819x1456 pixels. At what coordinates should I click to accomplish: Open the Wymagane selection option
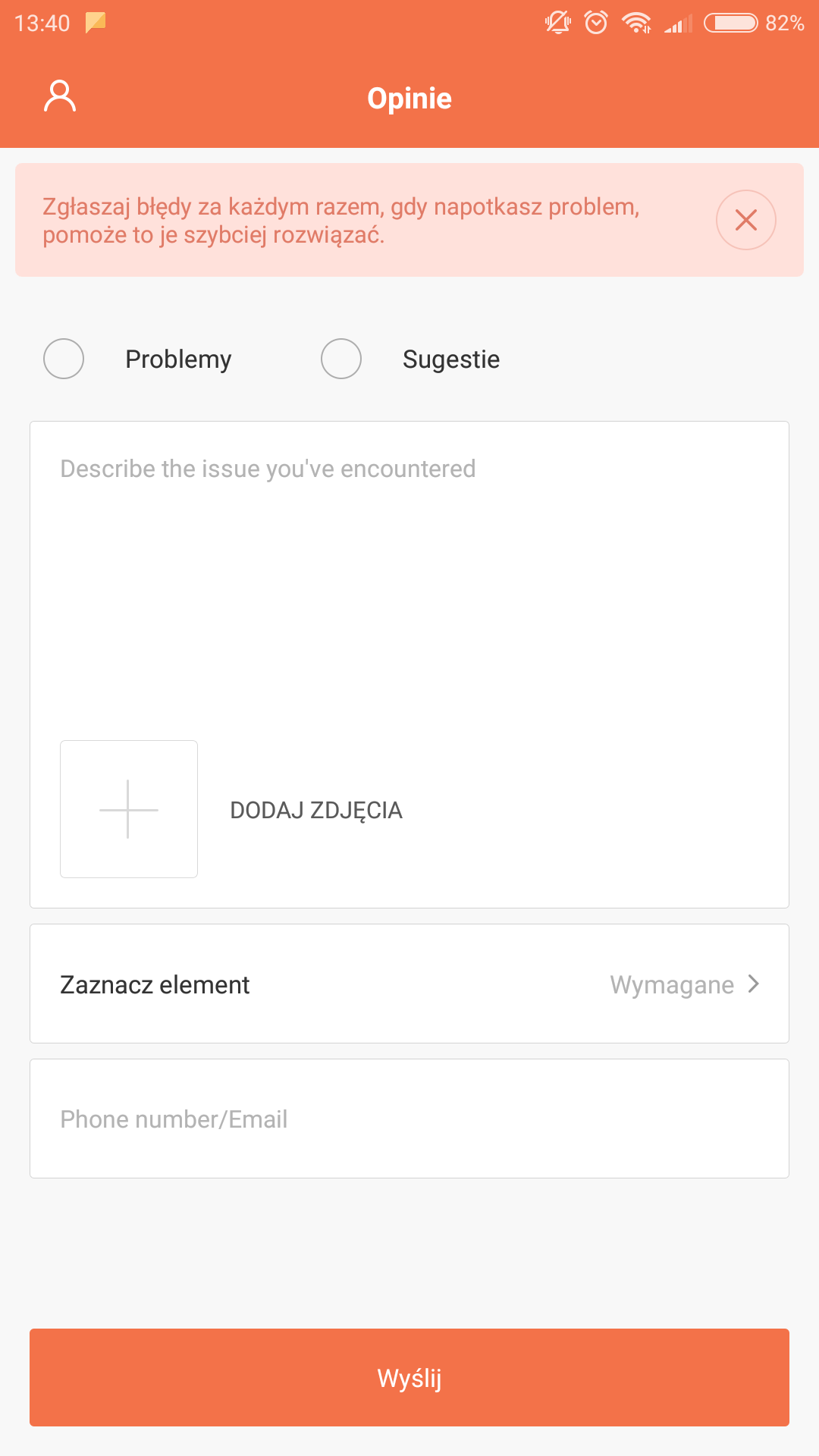pyautogui.click(x=672, y=984)
